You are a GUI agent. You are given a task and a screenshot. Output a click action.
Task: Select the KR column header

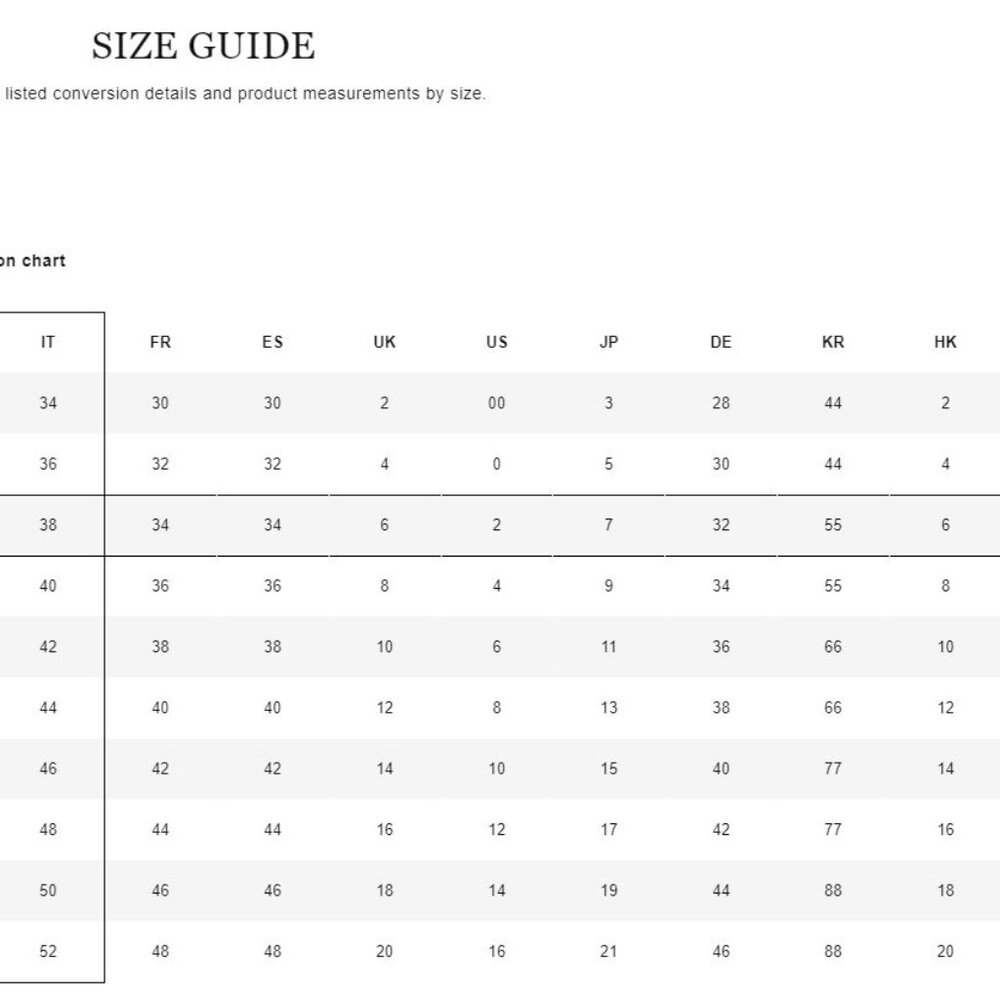[x=834, y=342]
